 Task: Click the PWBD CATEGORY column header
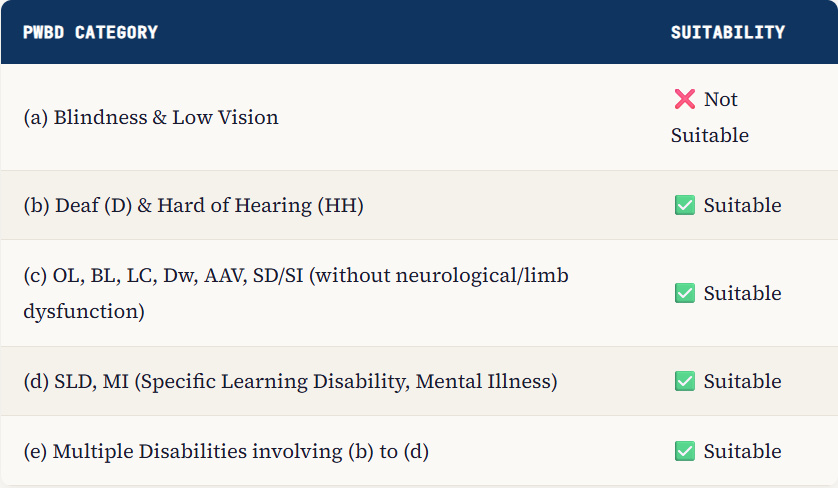[90, 32]
